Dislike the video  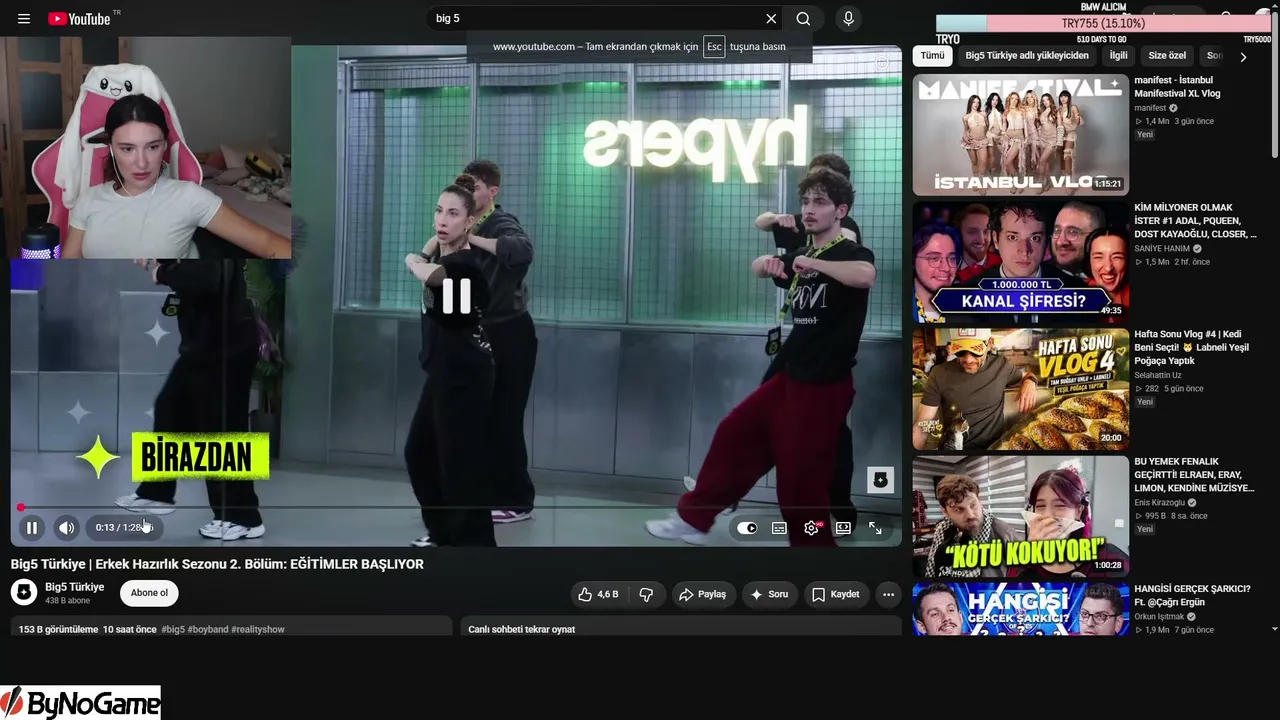coord(646,594)
